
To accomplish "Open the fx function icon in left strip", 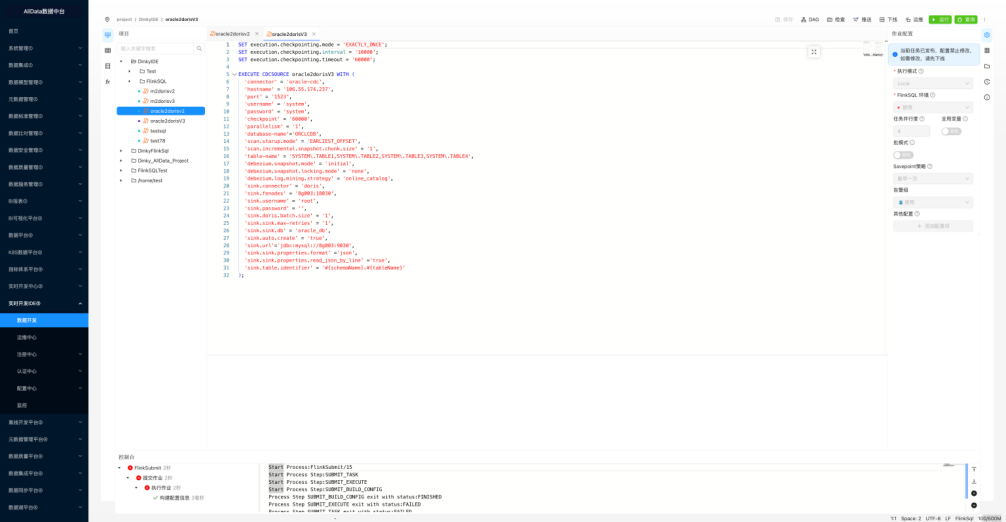I will [x=108, y=81].
